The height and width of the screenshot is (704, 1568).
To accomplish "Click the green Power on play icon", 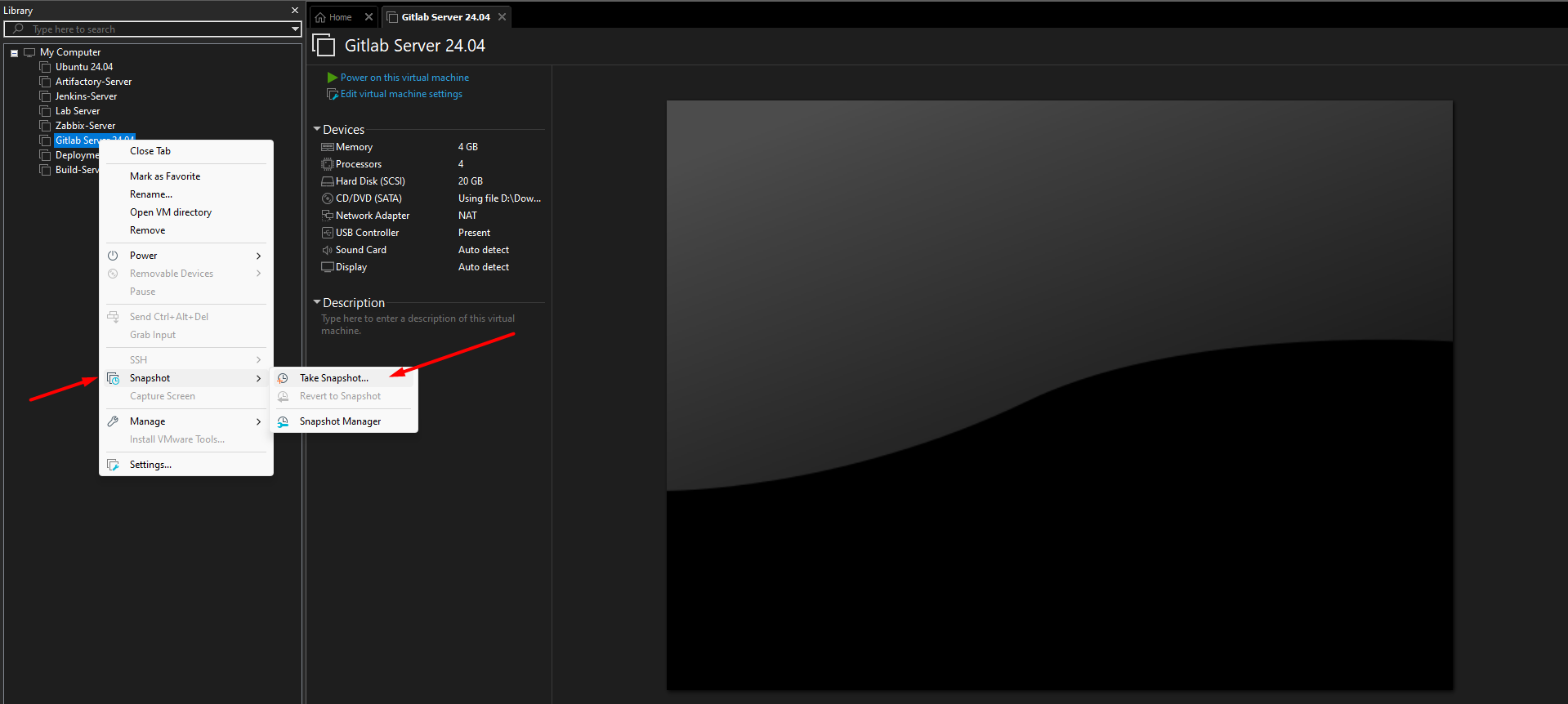I will (x=333, y=78).
